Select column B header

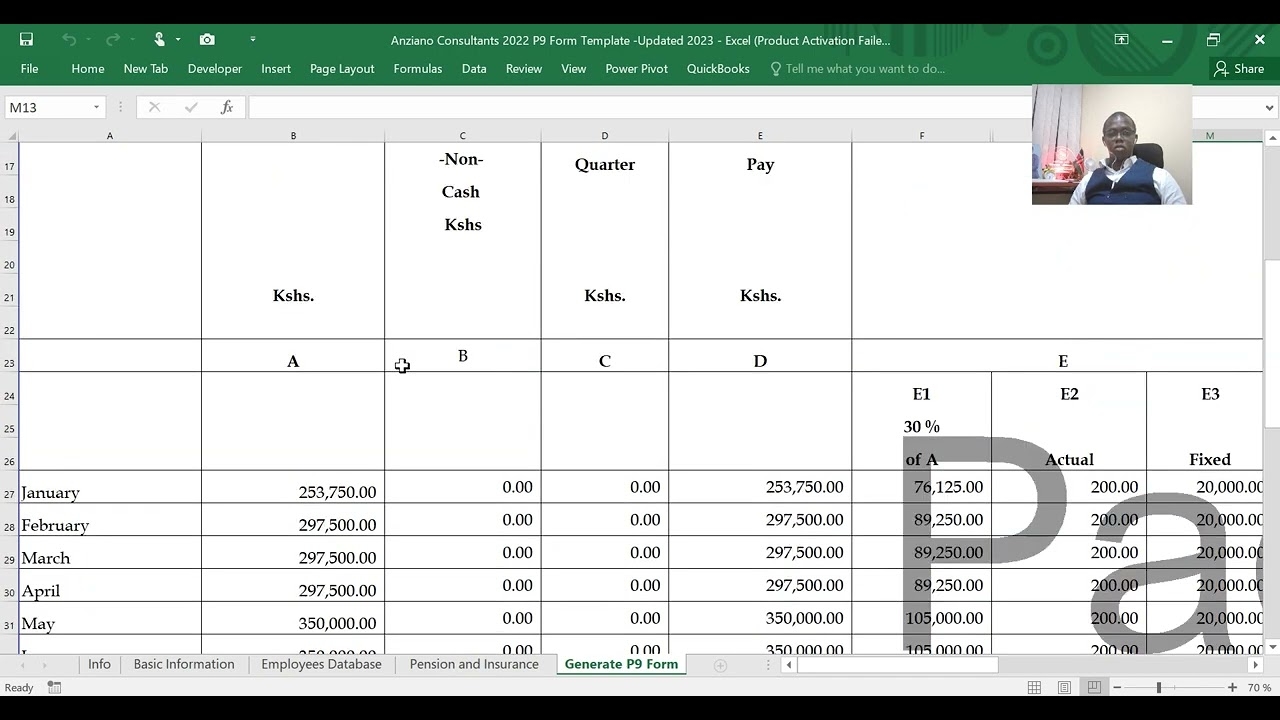pyautogui.click(x=293, y=135)
